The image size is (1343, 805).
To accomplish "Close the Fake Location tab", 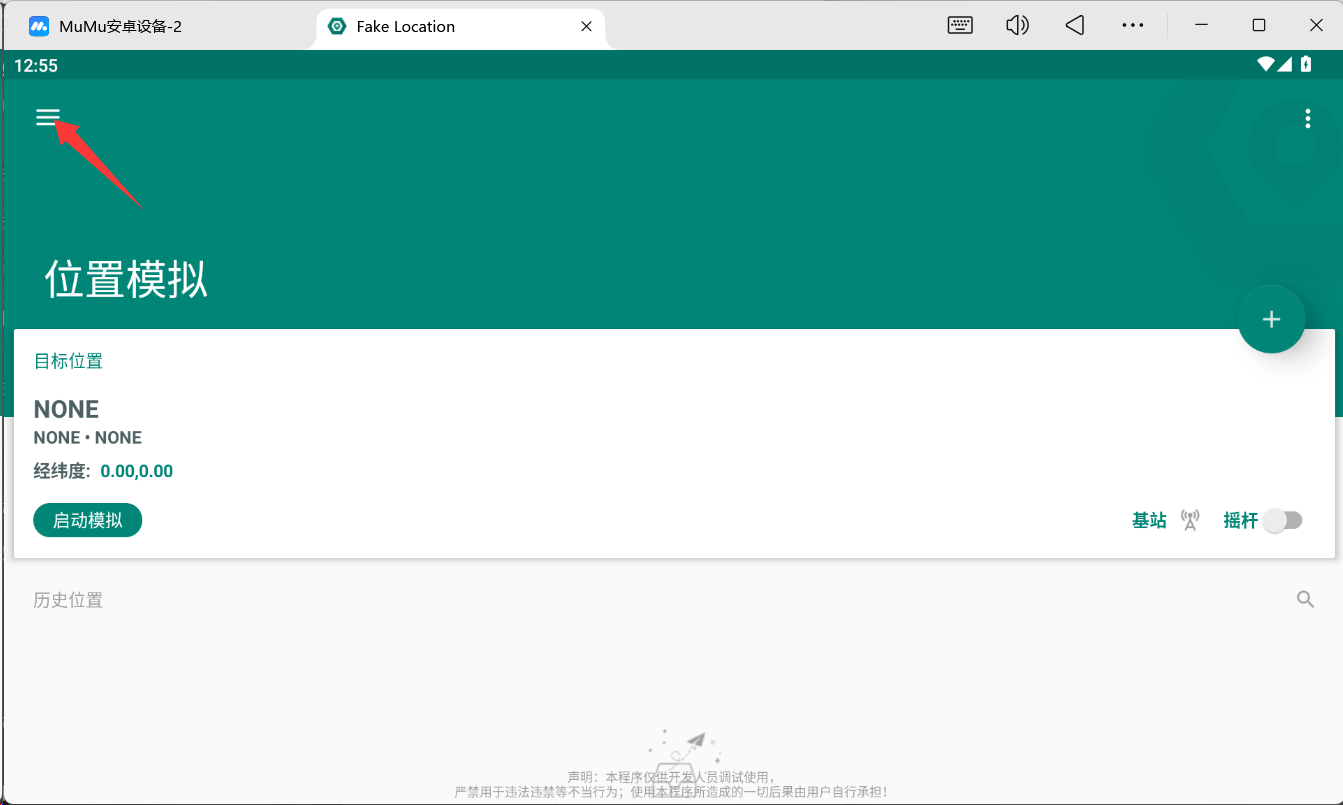I will [x=587, y=27].
